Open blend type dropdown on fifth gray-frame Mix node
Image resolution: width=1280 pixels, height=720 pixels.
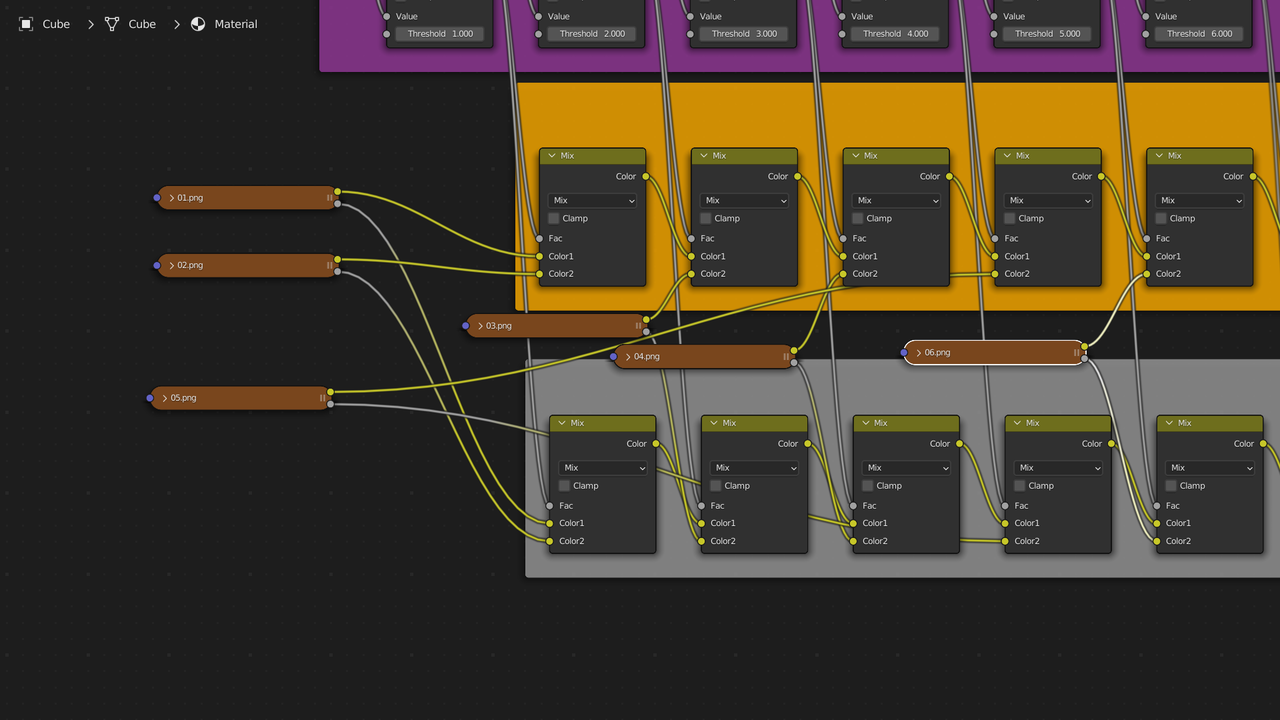[1210, 468]
